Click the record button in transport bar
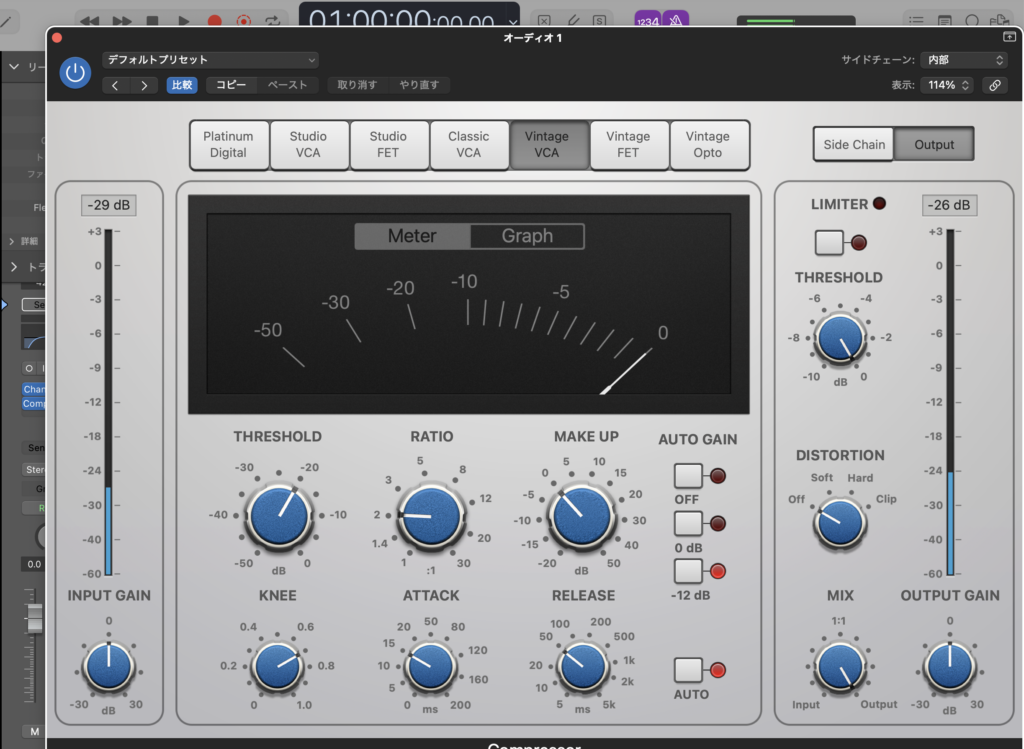The image size is (1024, 749). click(x=214, y=20)
